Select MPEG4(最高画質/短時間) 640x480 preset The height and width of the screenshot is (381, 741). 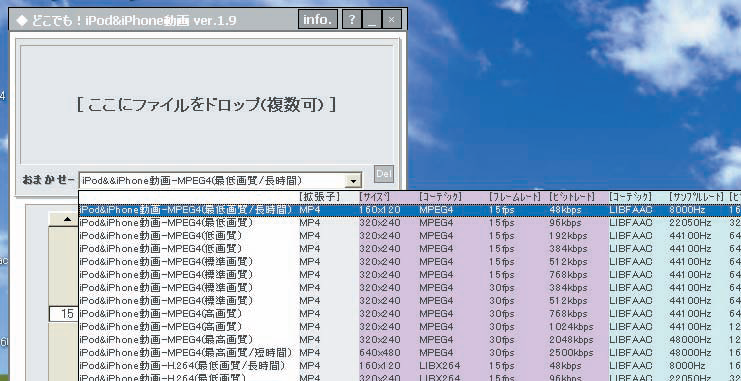tap(410, 353)
